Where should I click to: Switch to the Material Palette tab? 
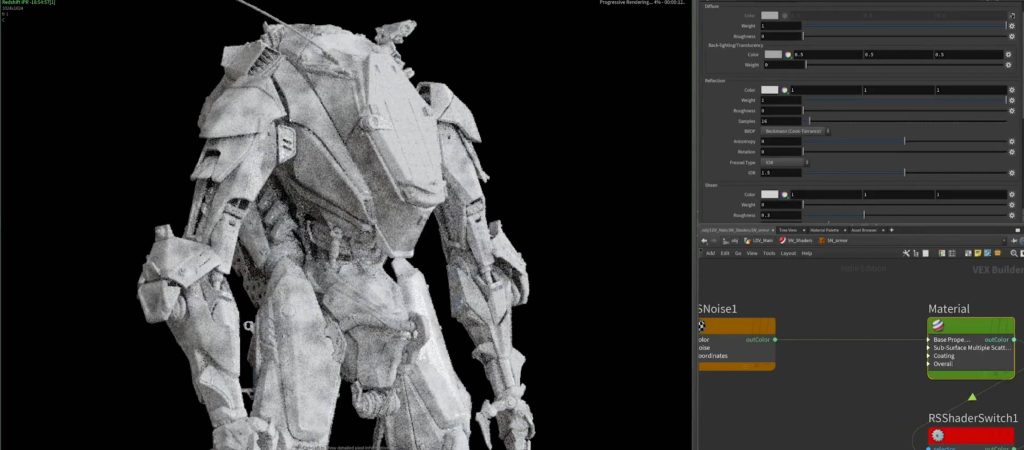coord(825,229)
